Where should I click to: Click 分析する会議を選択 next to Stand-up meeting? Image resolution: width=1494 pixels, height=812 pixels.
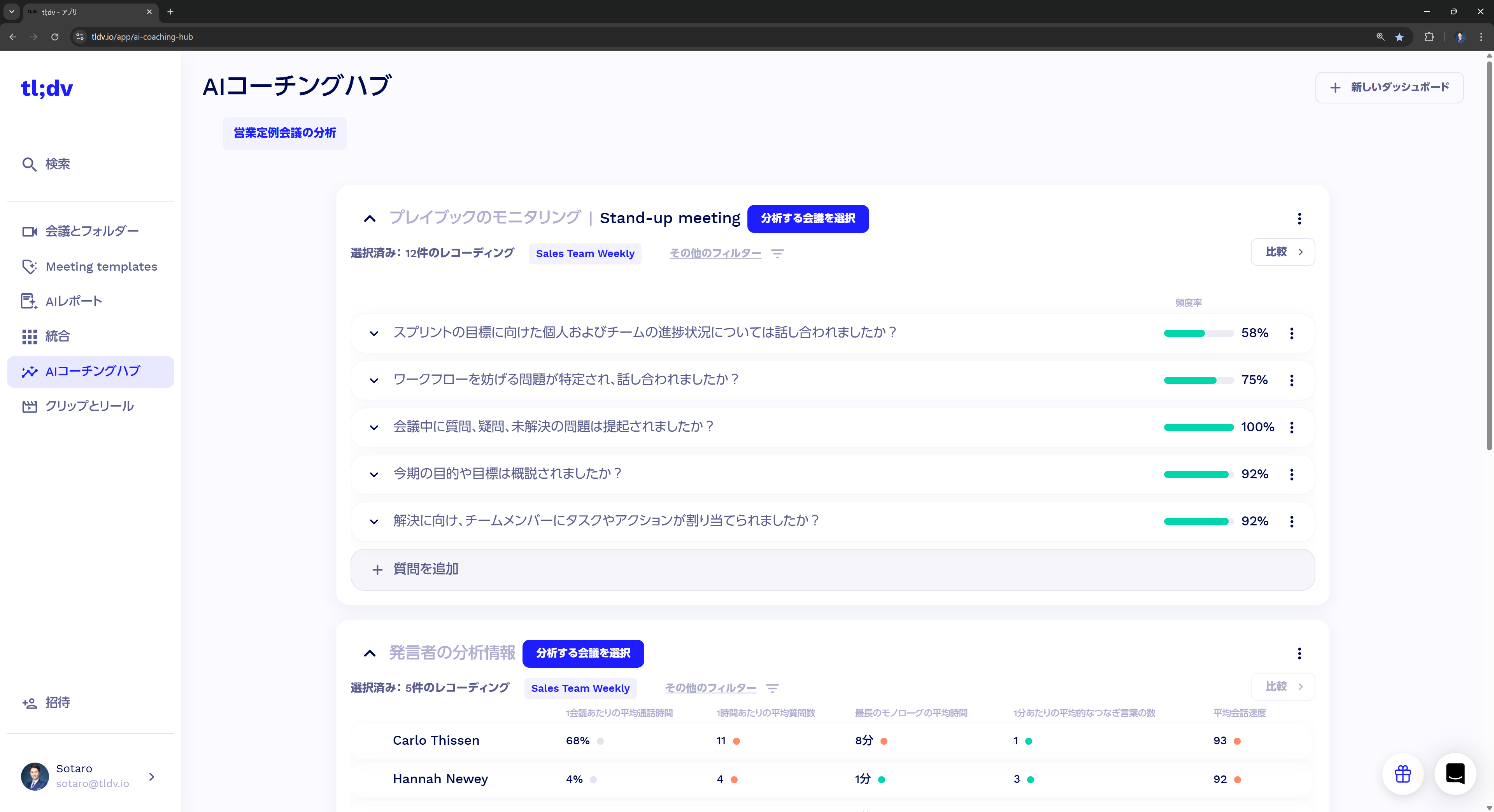pyautogui.click(x=807, y=219)
